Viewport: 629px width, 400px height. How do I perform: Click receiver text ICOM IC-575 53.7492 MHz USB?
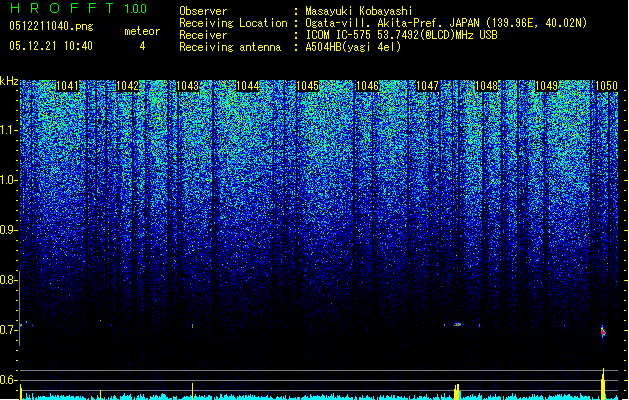pyautogui.click(x=402, y=35)
